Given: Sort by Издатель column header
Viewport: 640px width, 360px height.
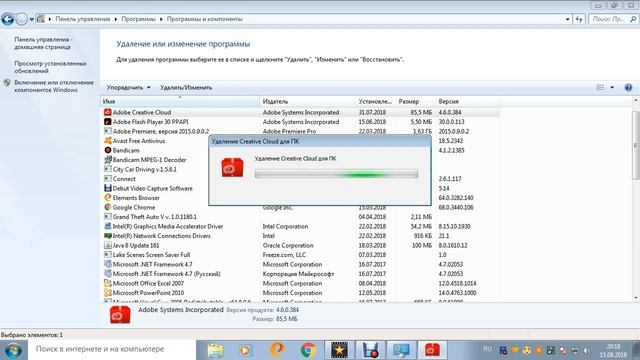Looking at the screenshot, I should click(x=308, y=101).
